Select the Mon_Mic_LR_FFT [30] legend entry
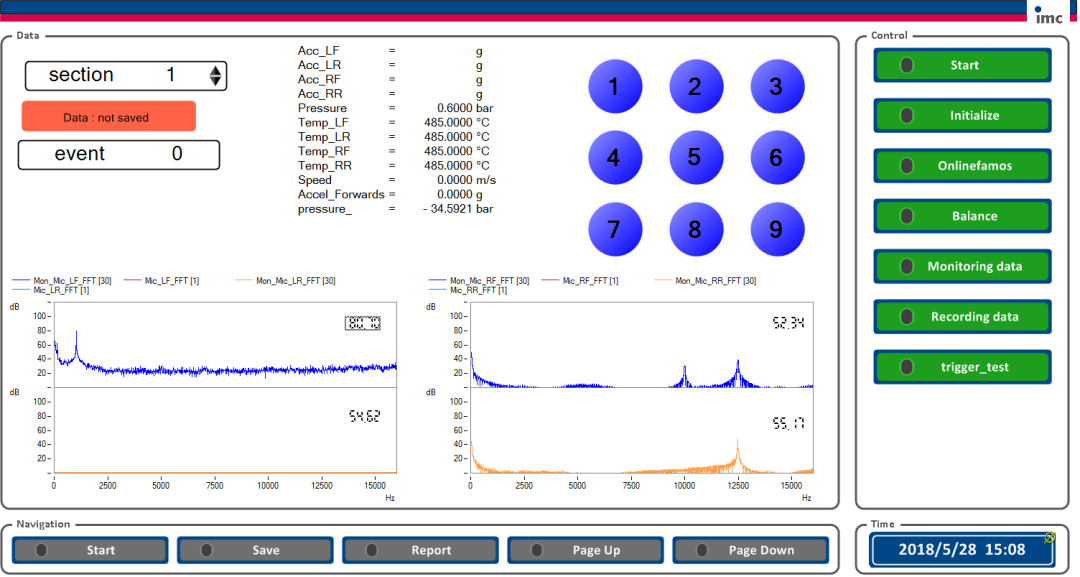Screen dimensions: 1080x577 285,281
